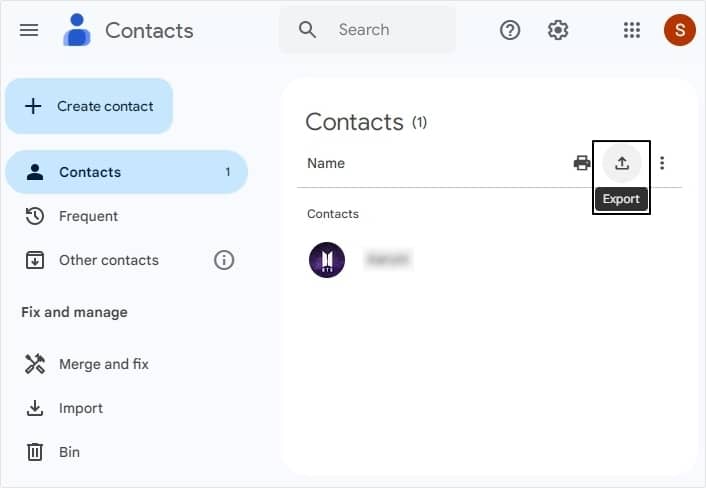This screenshot has width=706, height=488.
Task: Click the Google Contacts logo icon
Action: pyautogui.click(x=77, y=30)
